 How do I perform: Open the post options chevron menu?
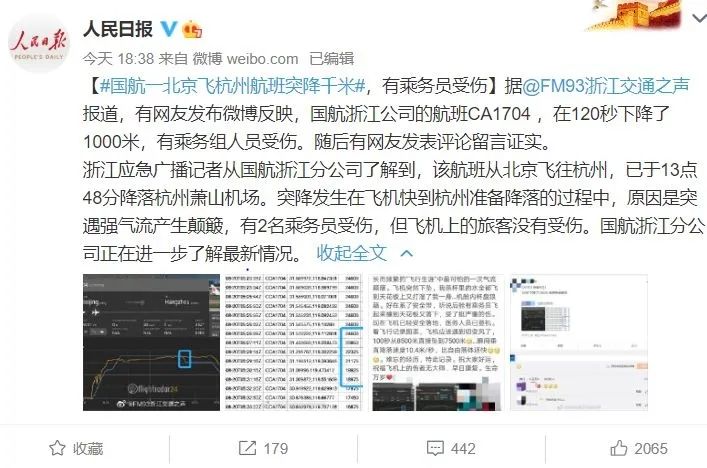point(699,18)
